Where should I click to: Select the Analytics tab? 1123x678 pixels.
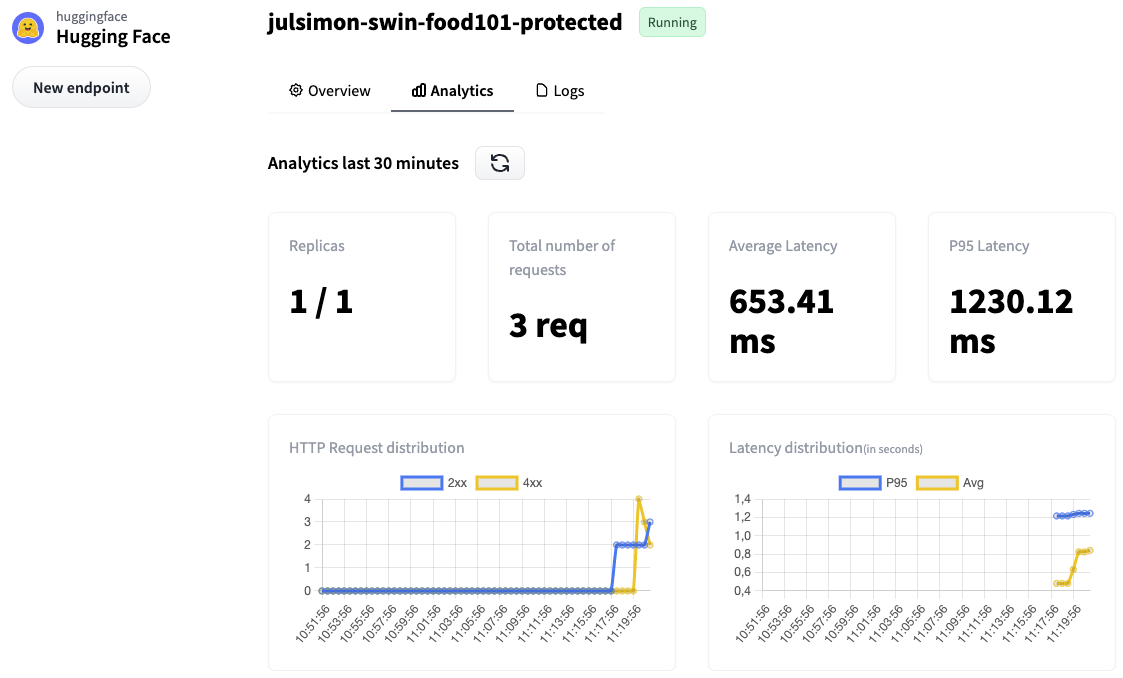click(452, 90)
